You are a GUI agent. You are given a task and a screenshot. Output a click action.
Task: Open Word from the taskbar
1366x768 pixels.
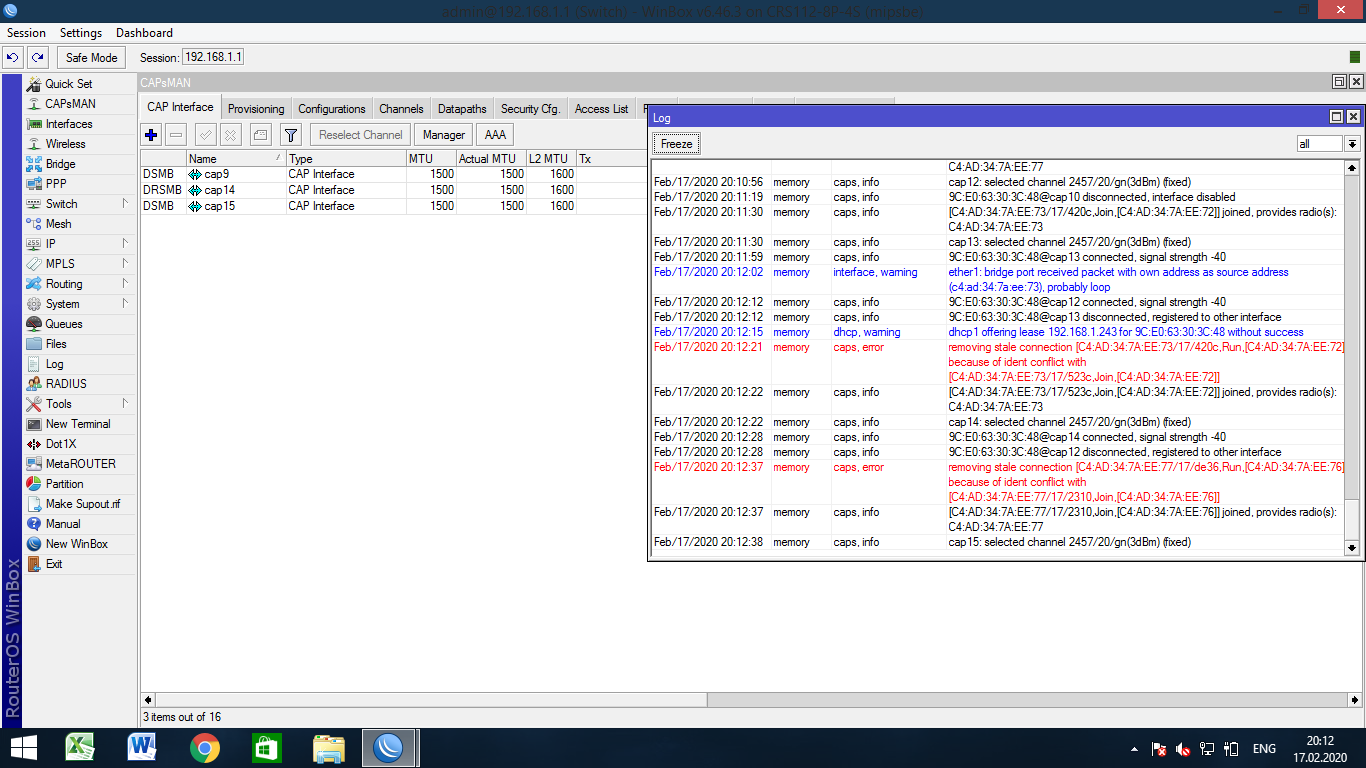pos(141,748)
